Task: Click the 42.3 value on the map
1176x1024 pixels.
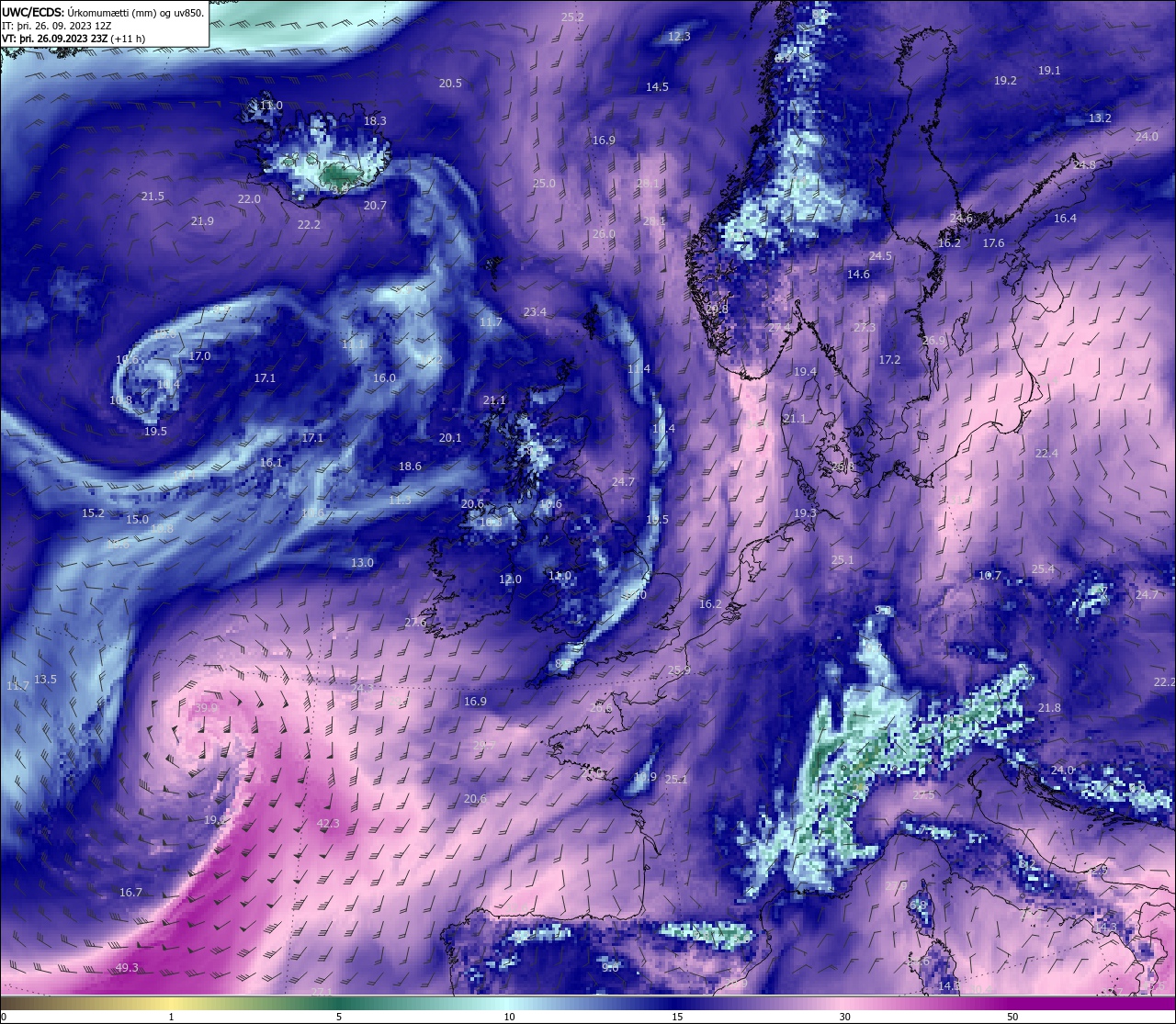Action: click(328, 823)
